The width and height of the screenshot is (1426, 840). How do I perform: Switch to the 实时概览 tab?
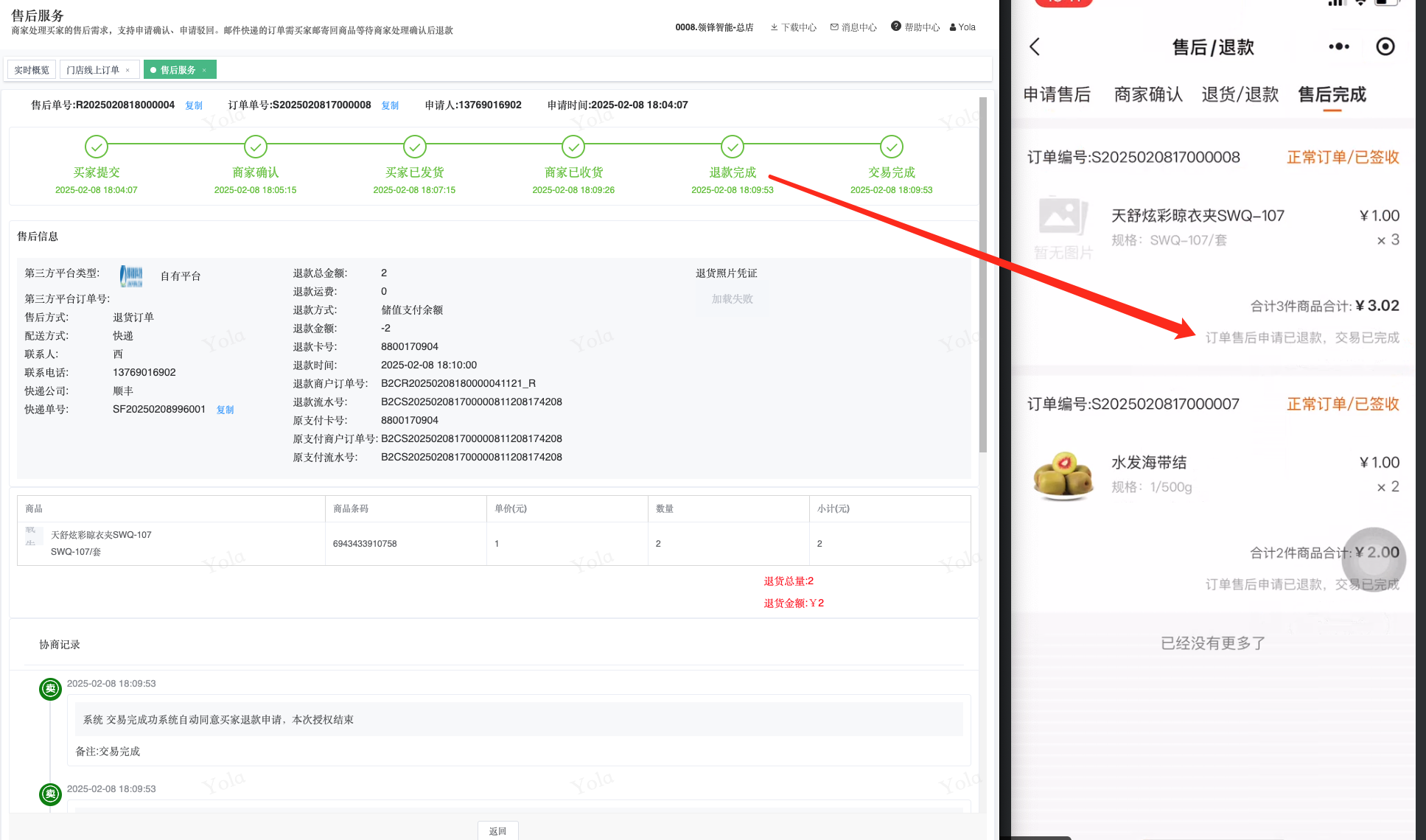coord(32,70)
